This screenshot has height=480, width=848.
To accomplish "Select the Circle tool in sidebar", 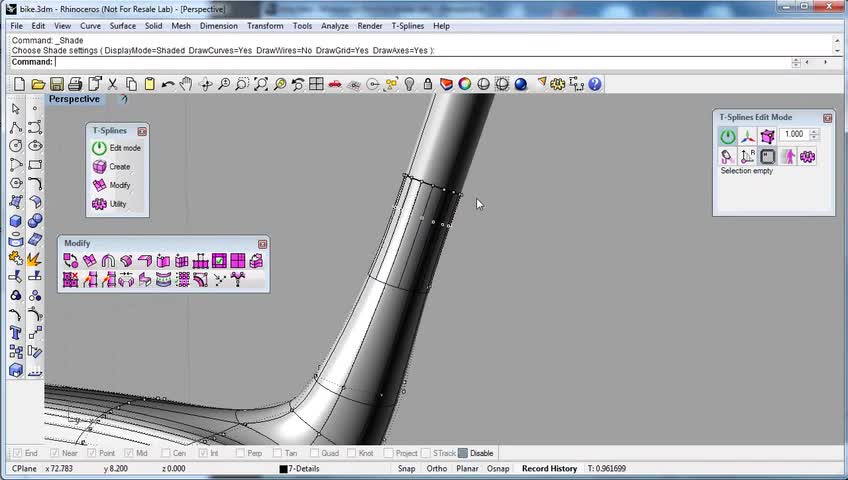I will pyautogui.click(x=16, y=146).
